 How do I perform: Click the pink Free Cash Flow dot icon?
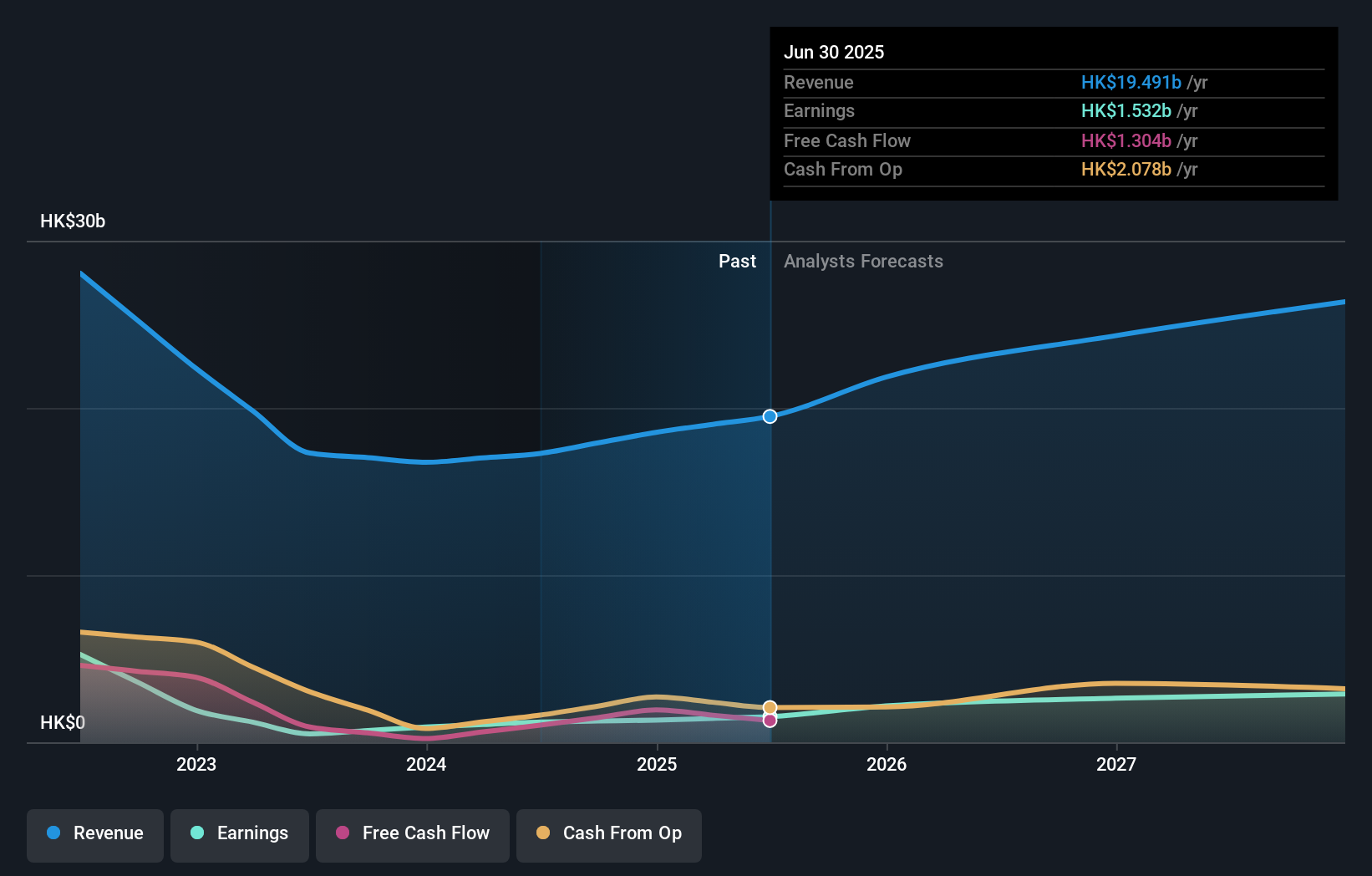(x=343, y=833)
